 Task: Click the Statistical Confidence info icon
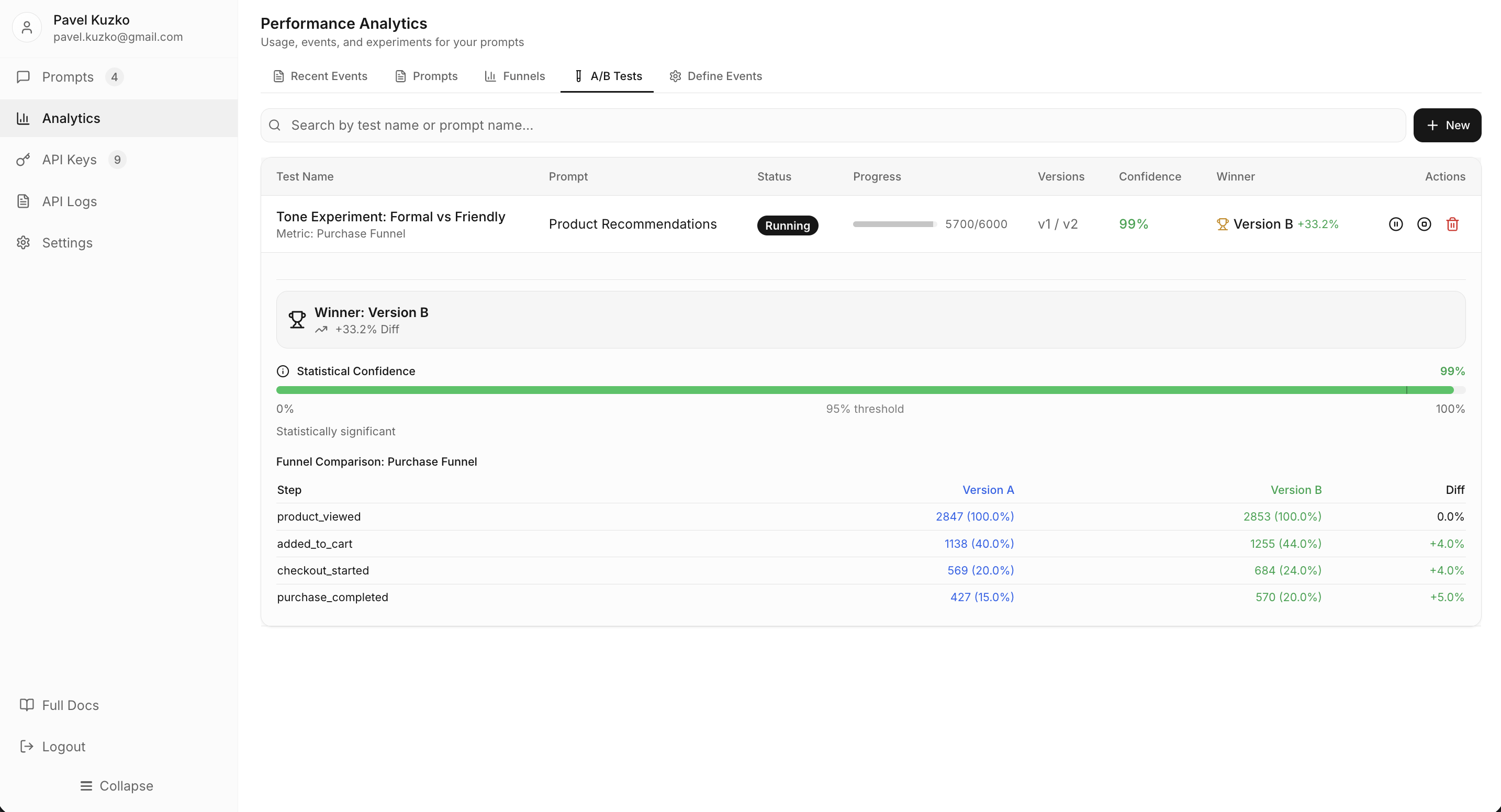(x=283, y=371)
